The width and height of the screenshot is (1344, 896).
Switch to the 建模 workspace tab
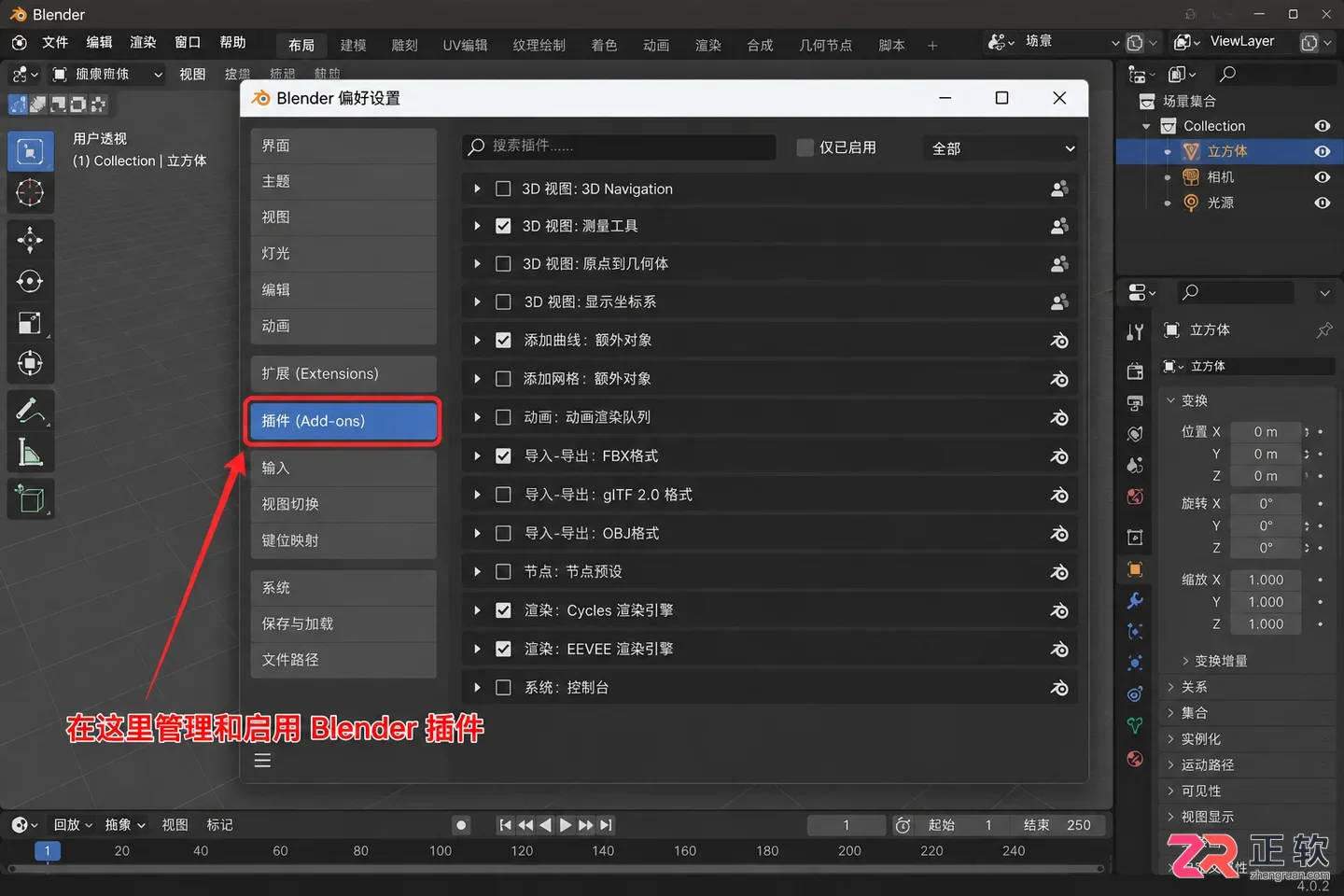click(x=353, y=45)
